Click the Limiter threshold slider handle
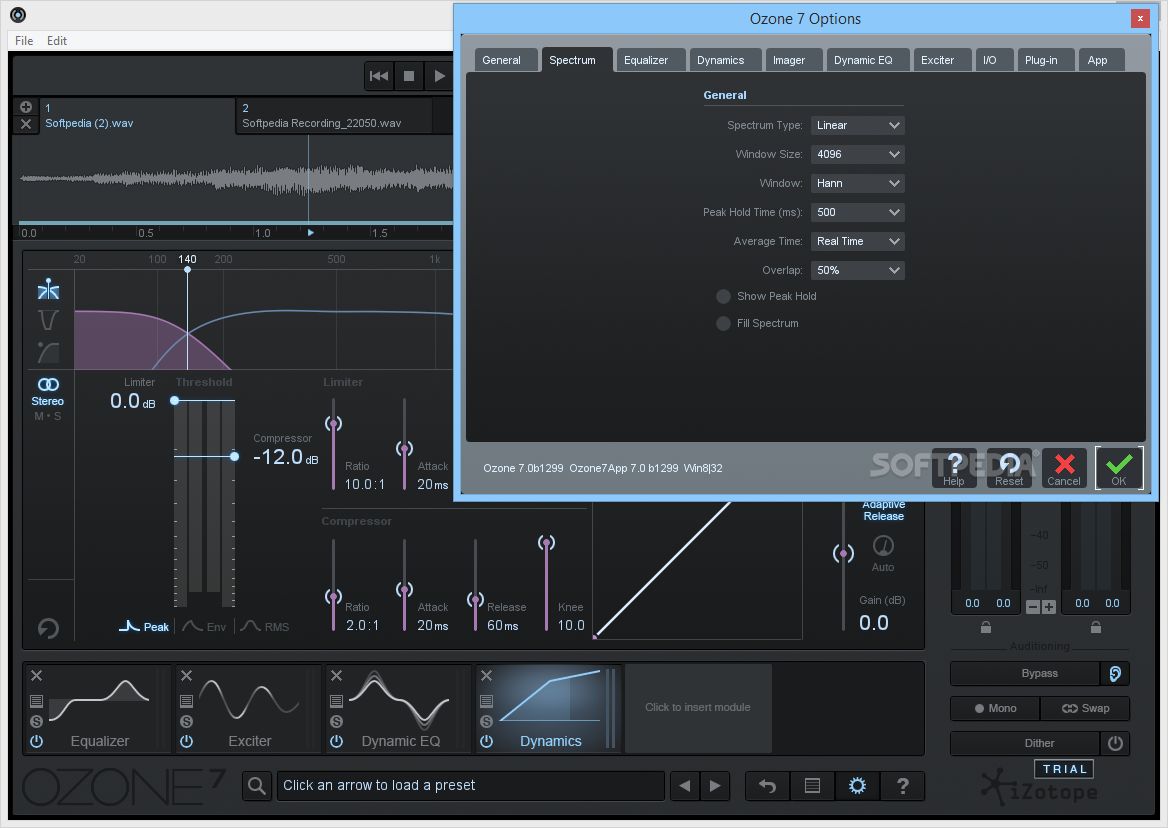 pos(175,401)
